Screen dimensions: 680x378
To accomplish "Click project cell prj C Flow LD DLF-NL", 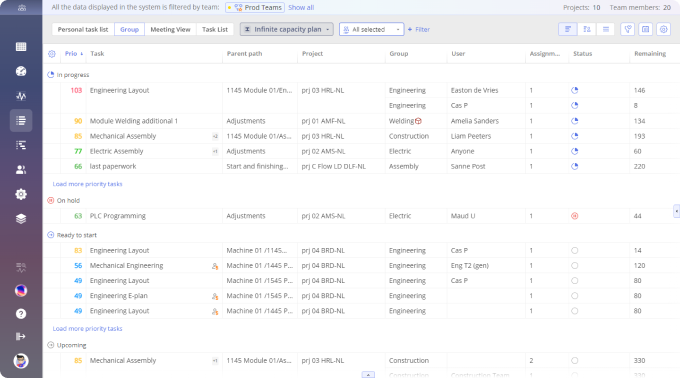I will [x=333, y=166].
